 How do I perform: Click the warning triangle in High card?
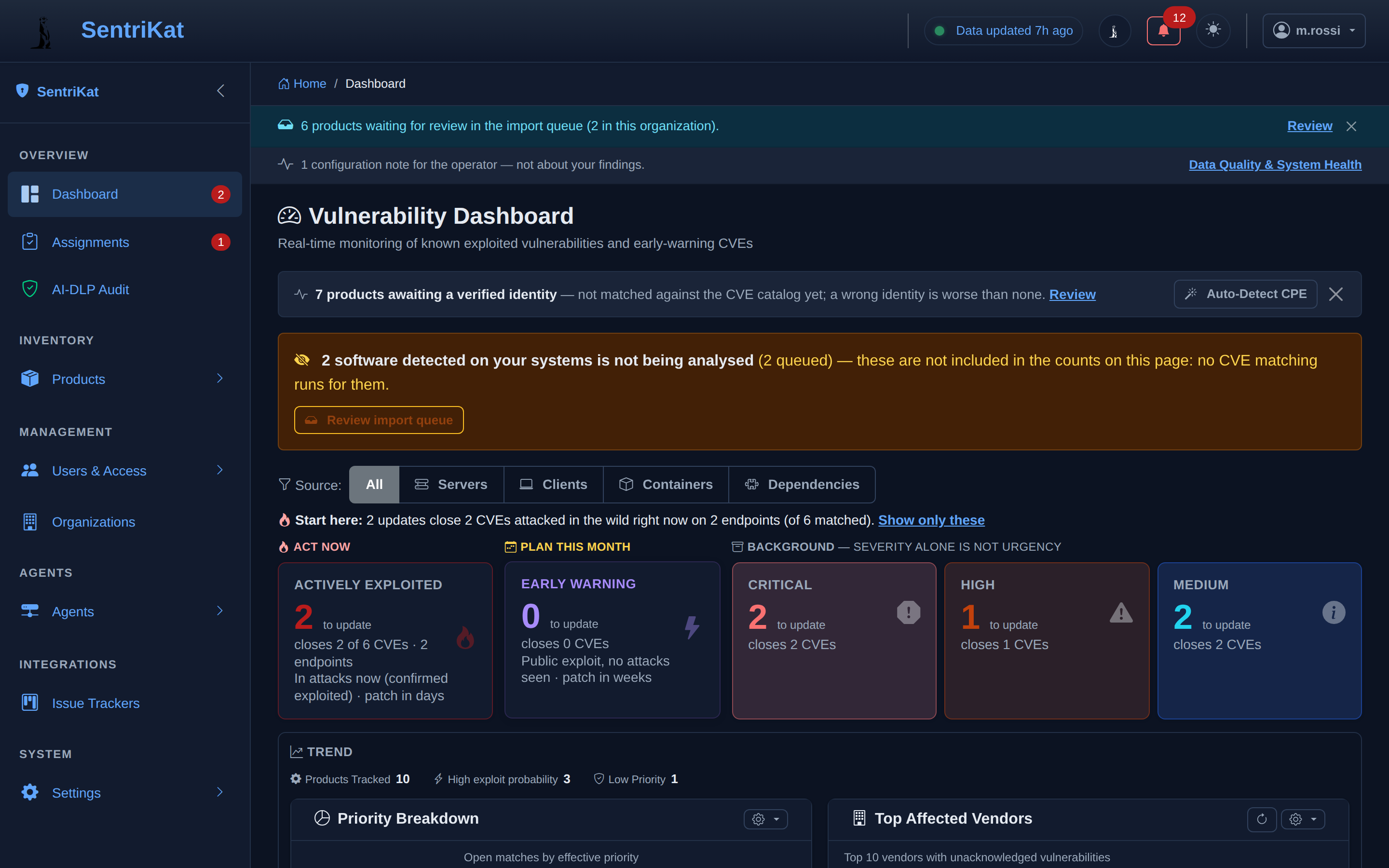[x=1121, y=612]
